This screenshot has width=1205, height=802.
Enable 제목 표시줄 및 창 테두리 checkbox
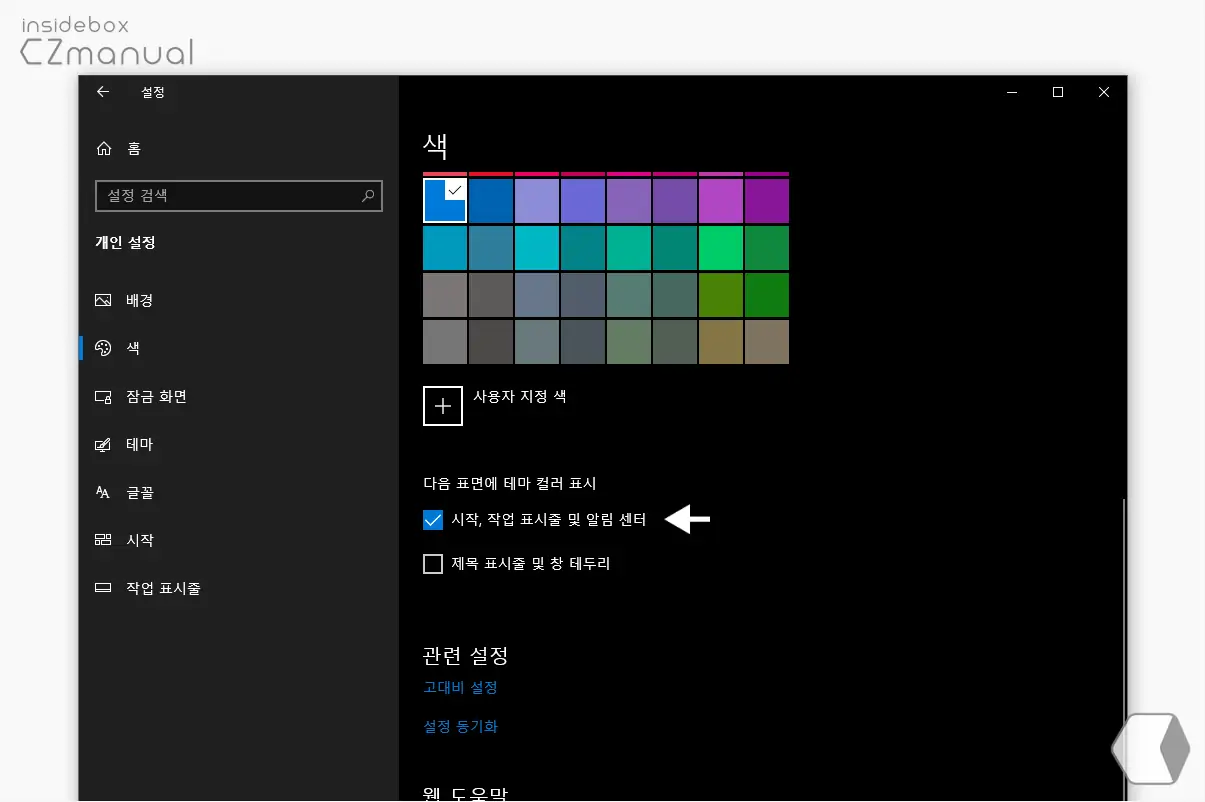(x=433, y=564)
